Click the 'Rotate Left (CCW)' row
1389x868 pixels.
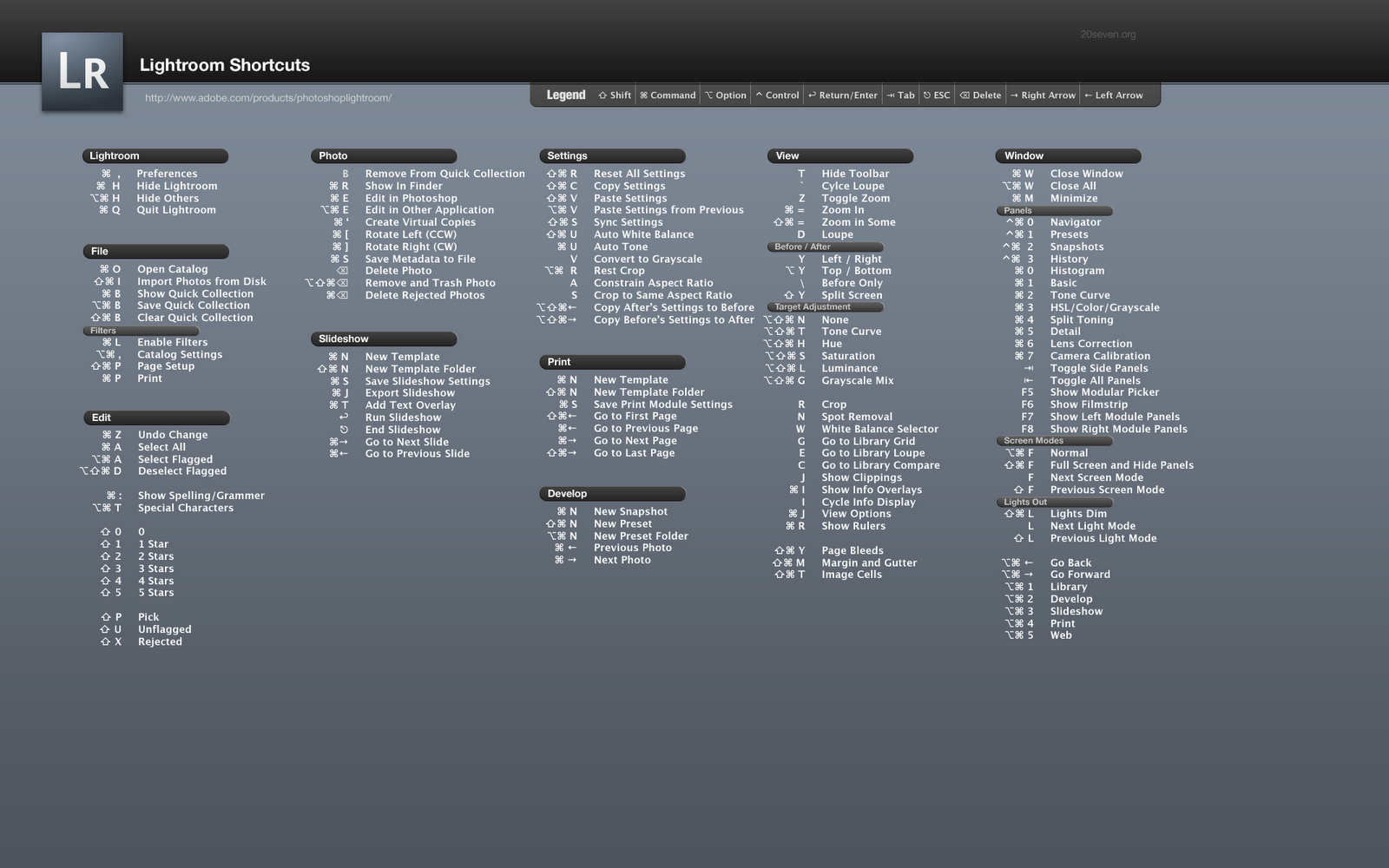pos(394,234)
